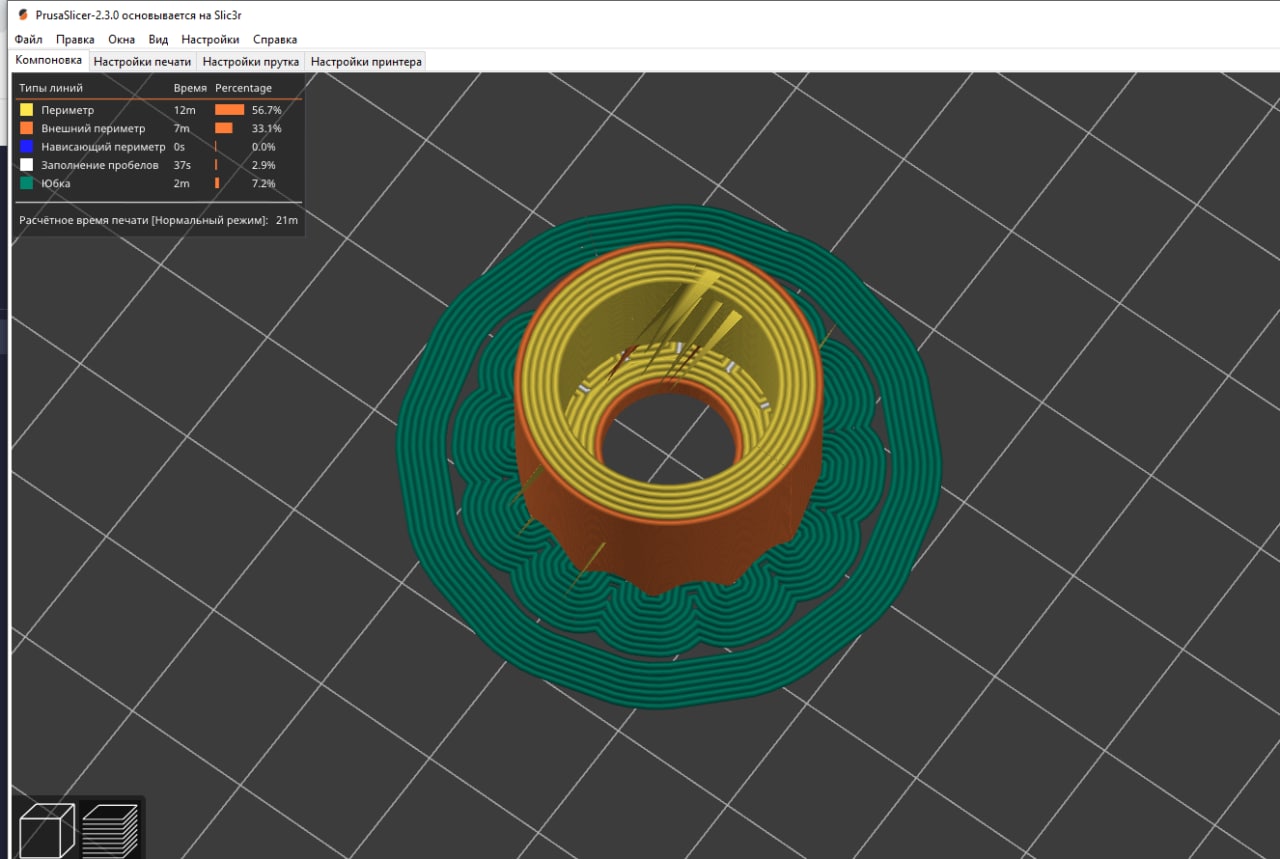The image size is (1280, 859).
Task: Open the Настройки menu
Action: tap(210, 39)
